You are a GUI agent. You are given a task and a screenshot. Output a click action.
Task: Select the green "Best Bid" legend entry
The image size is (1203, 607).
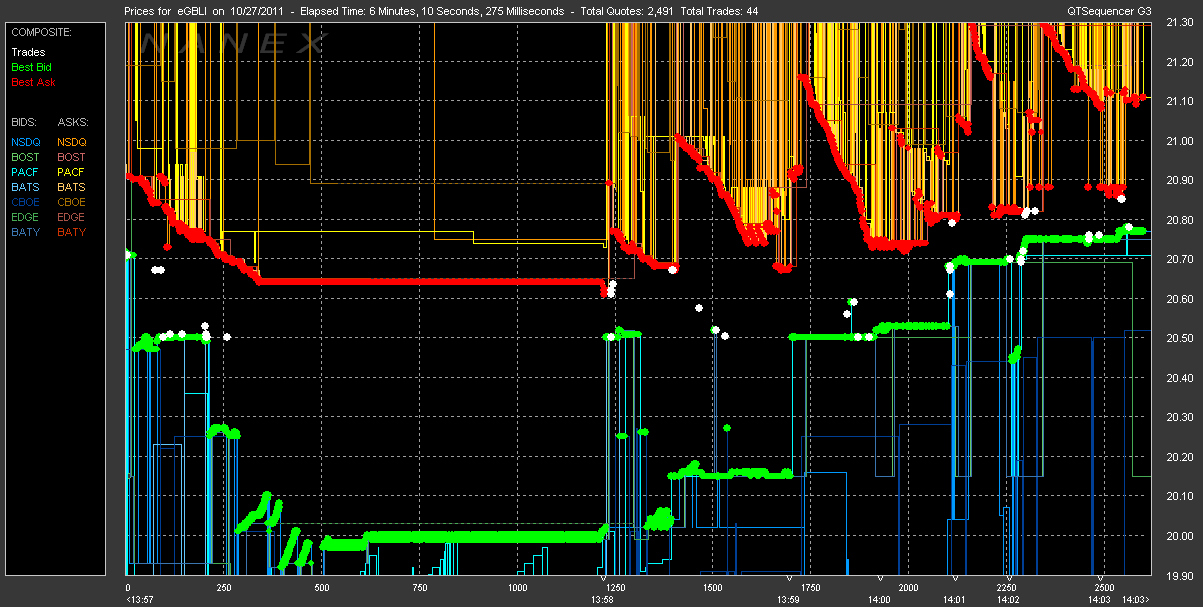click(x=32, y=67)
